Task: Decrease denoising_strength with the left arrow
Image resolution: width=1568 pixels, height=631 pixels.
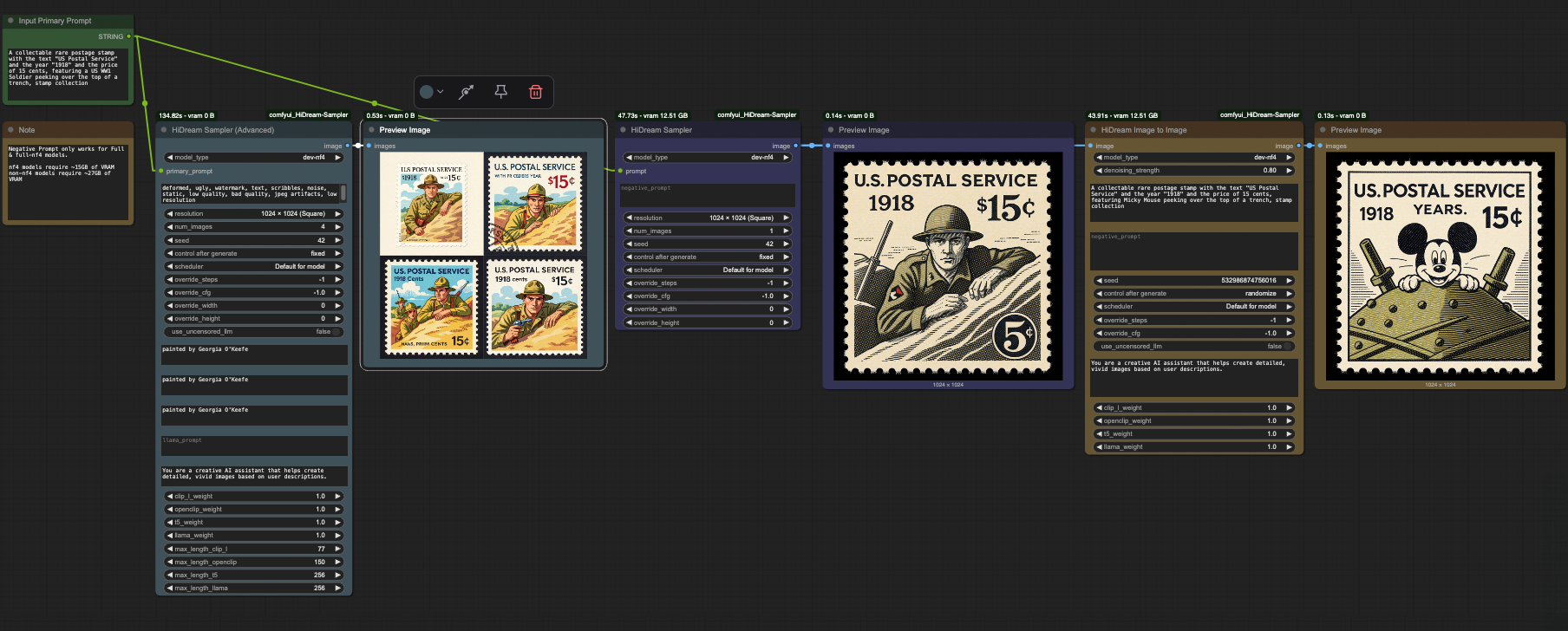Action: pyautogui.click(x=1099, y=171)
